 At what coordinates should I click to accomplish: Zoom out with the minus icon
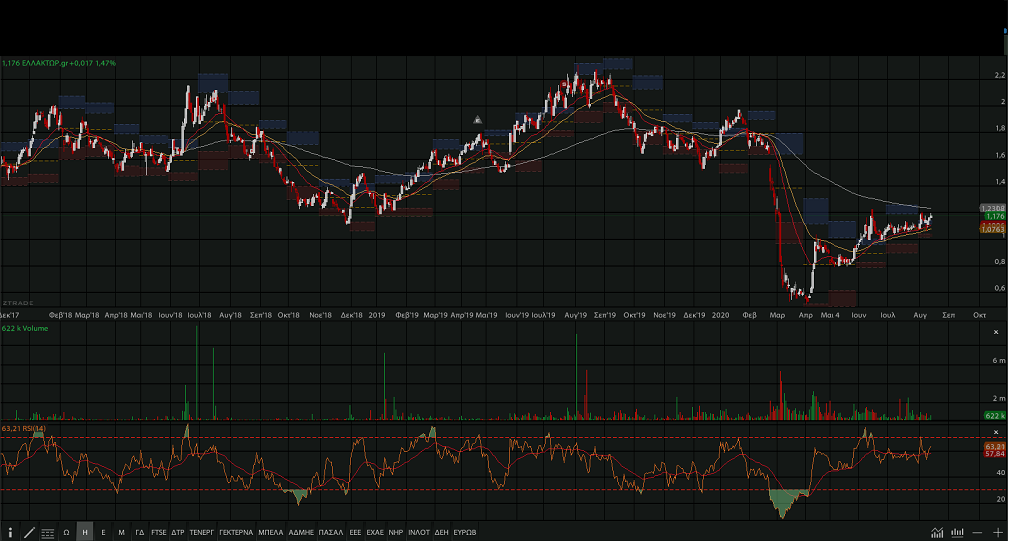coord(977,533)
